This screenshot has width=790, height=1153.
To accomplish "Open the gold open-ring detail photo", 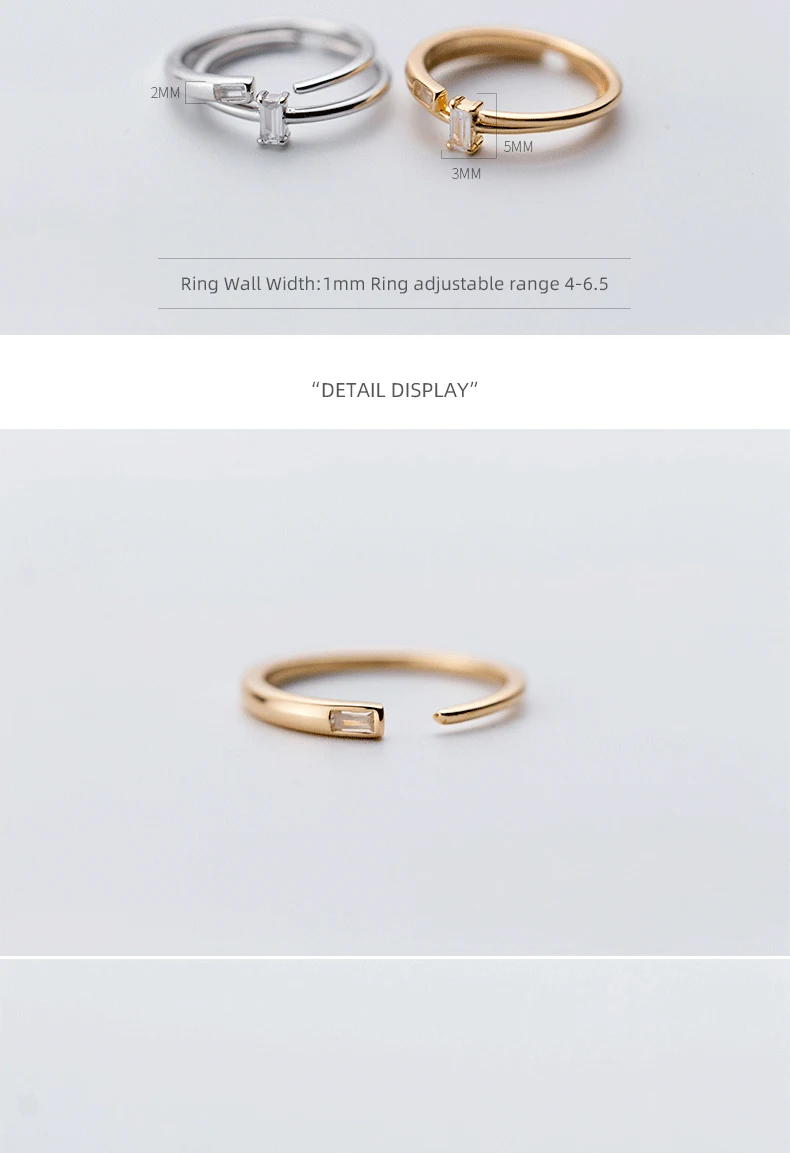I will [395, 692].
